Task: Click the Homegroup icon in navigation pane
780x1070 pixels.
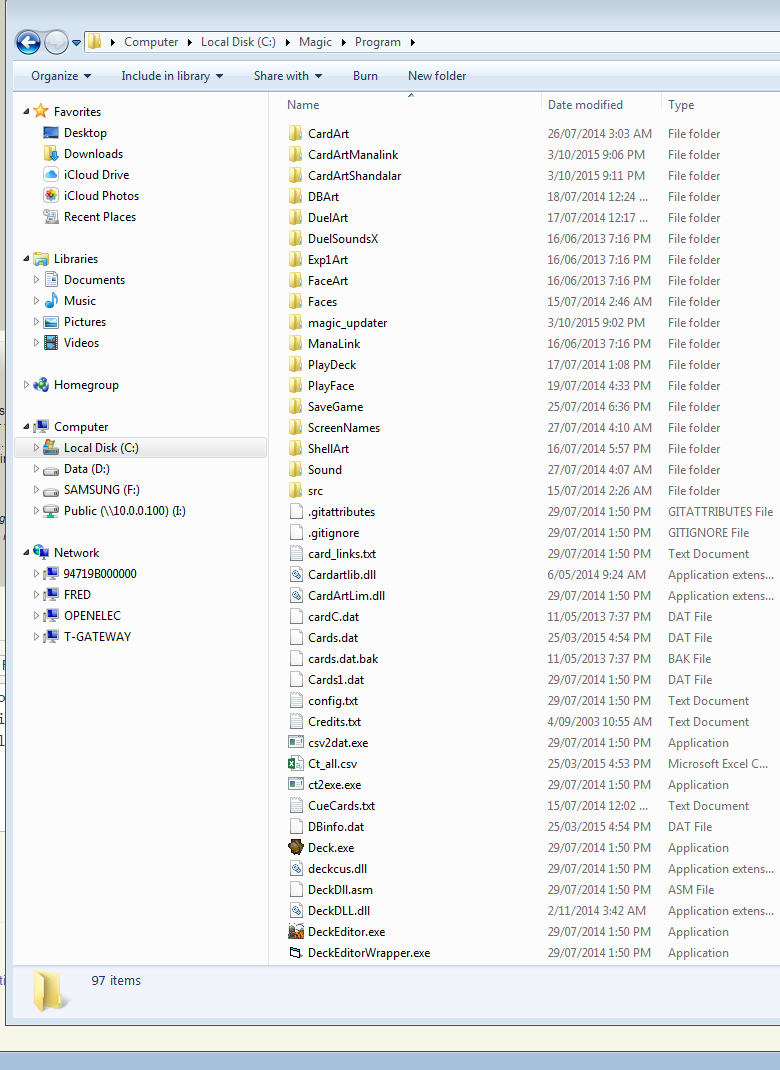Action: 41,385
